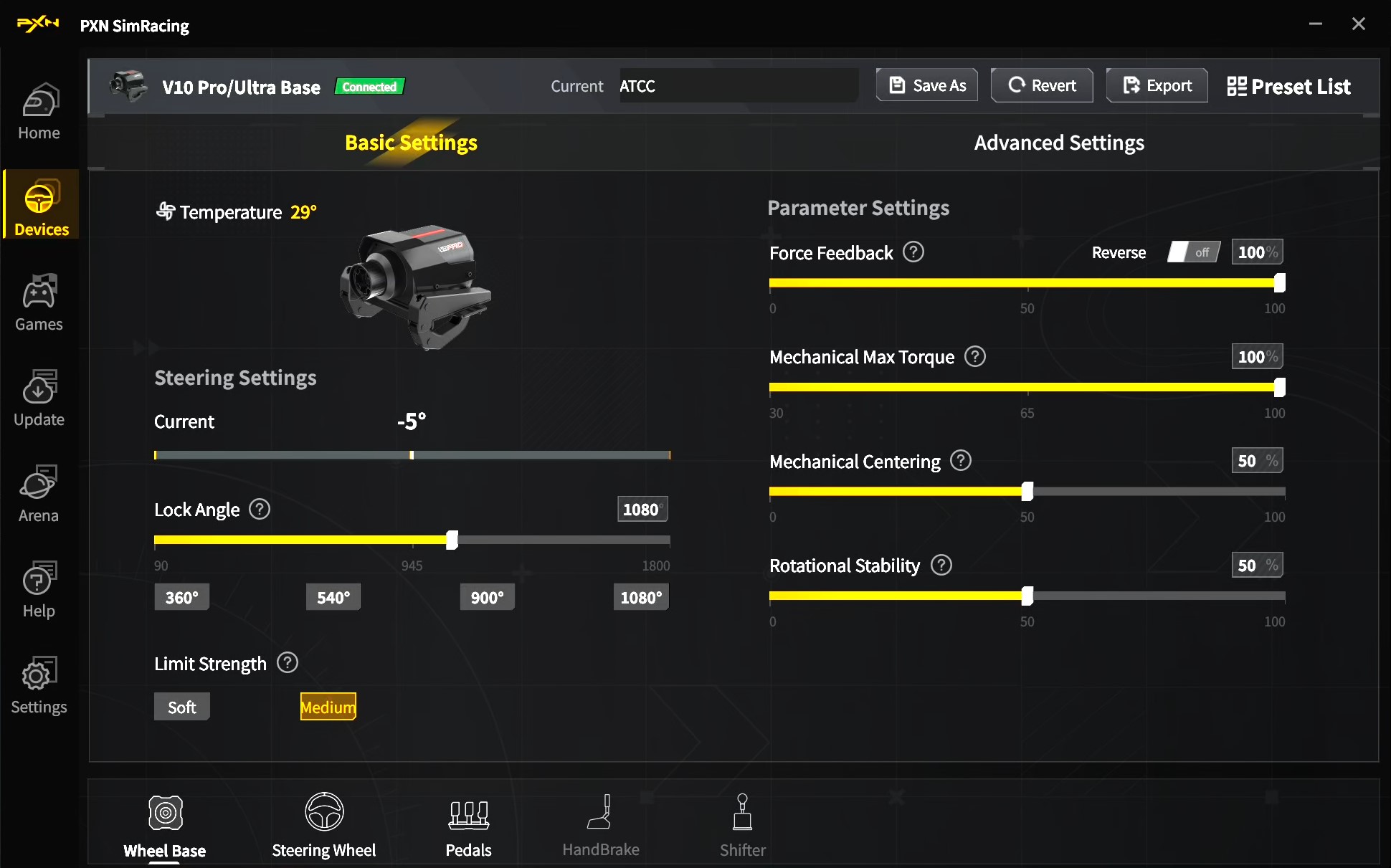Set Limit Strength to Soft
The height and width of the screenshot is (868, 1391).
click(182, 707)
